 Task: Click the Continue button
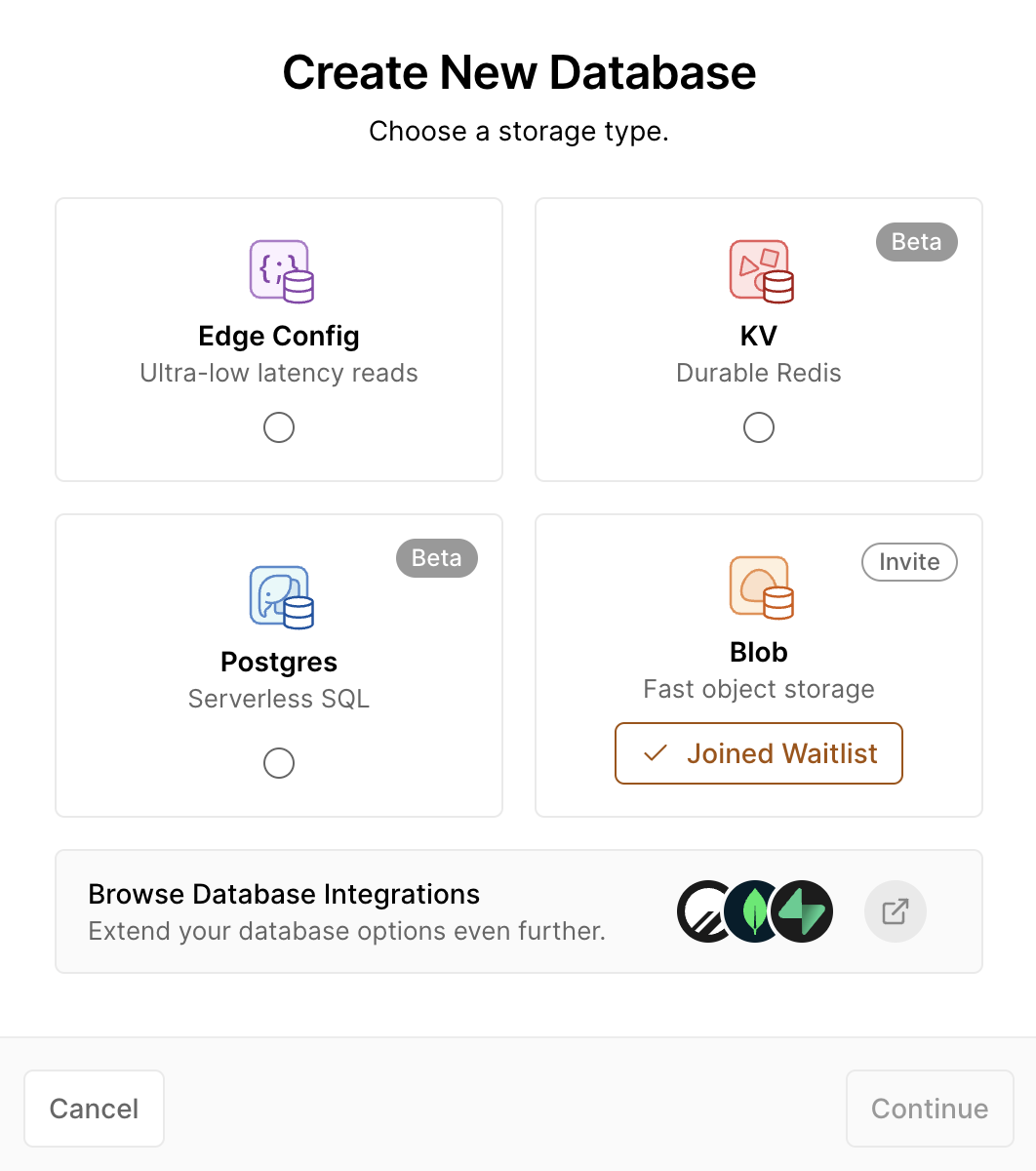pyautogui.click(x=929, y=1109)
